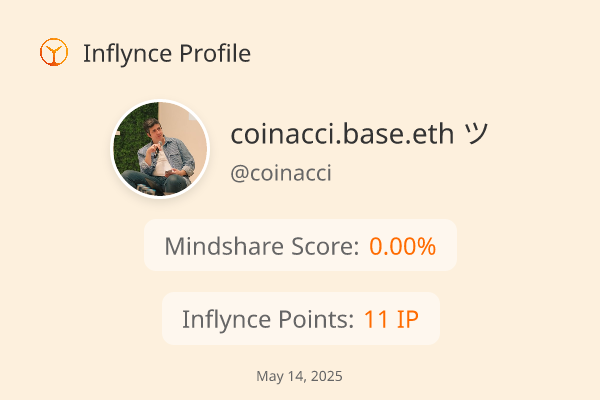Open the coinacci profile avatar photo
This screenshot has width=600, height=400.
point(160,149)
